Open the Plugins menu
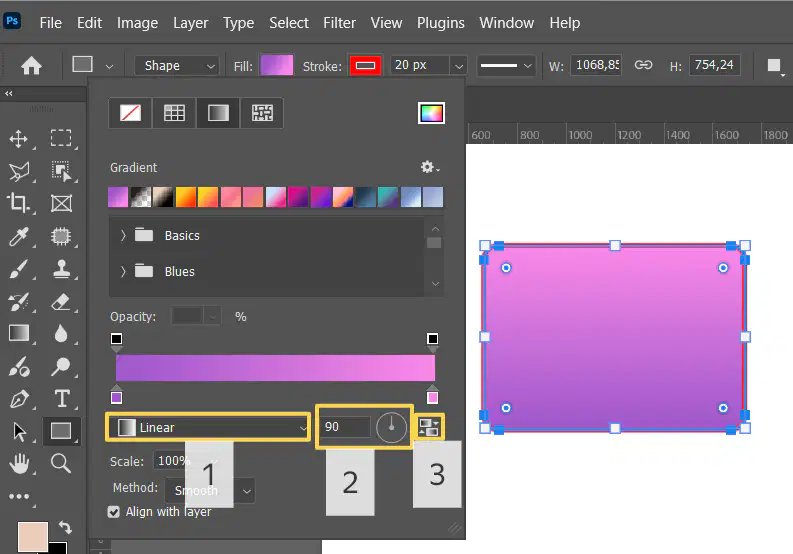Screen dimensions: 793x554 click(x=440, y=23)
